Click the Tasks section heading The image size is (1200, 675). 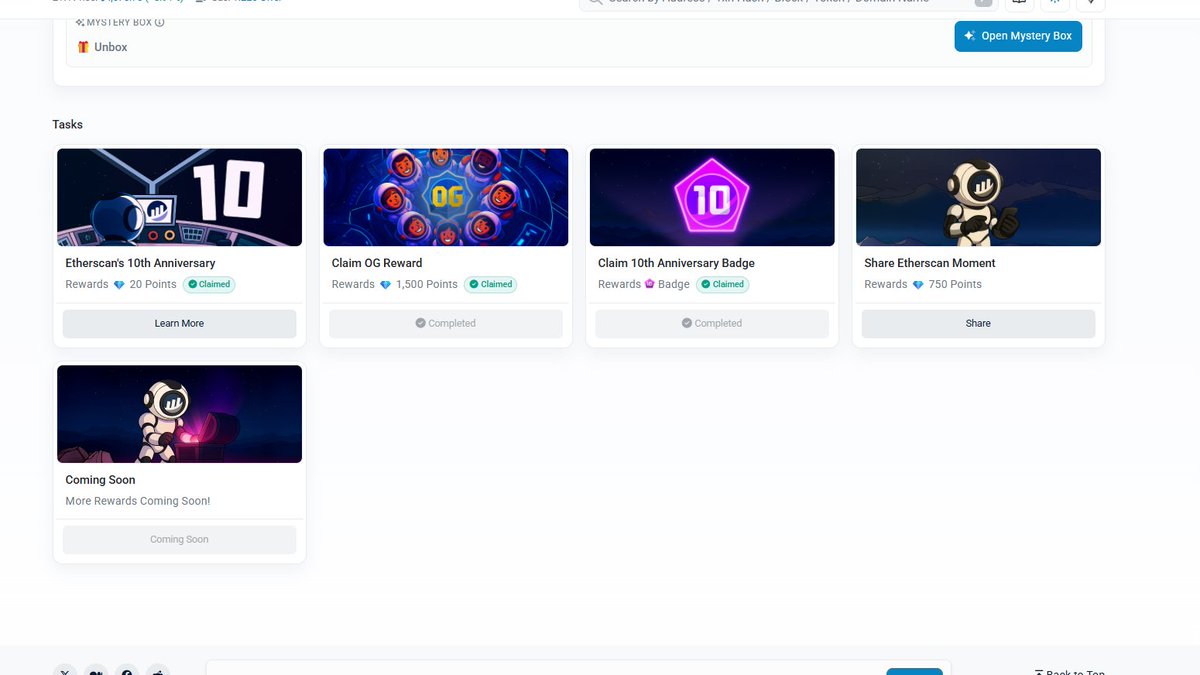point(68,125)
